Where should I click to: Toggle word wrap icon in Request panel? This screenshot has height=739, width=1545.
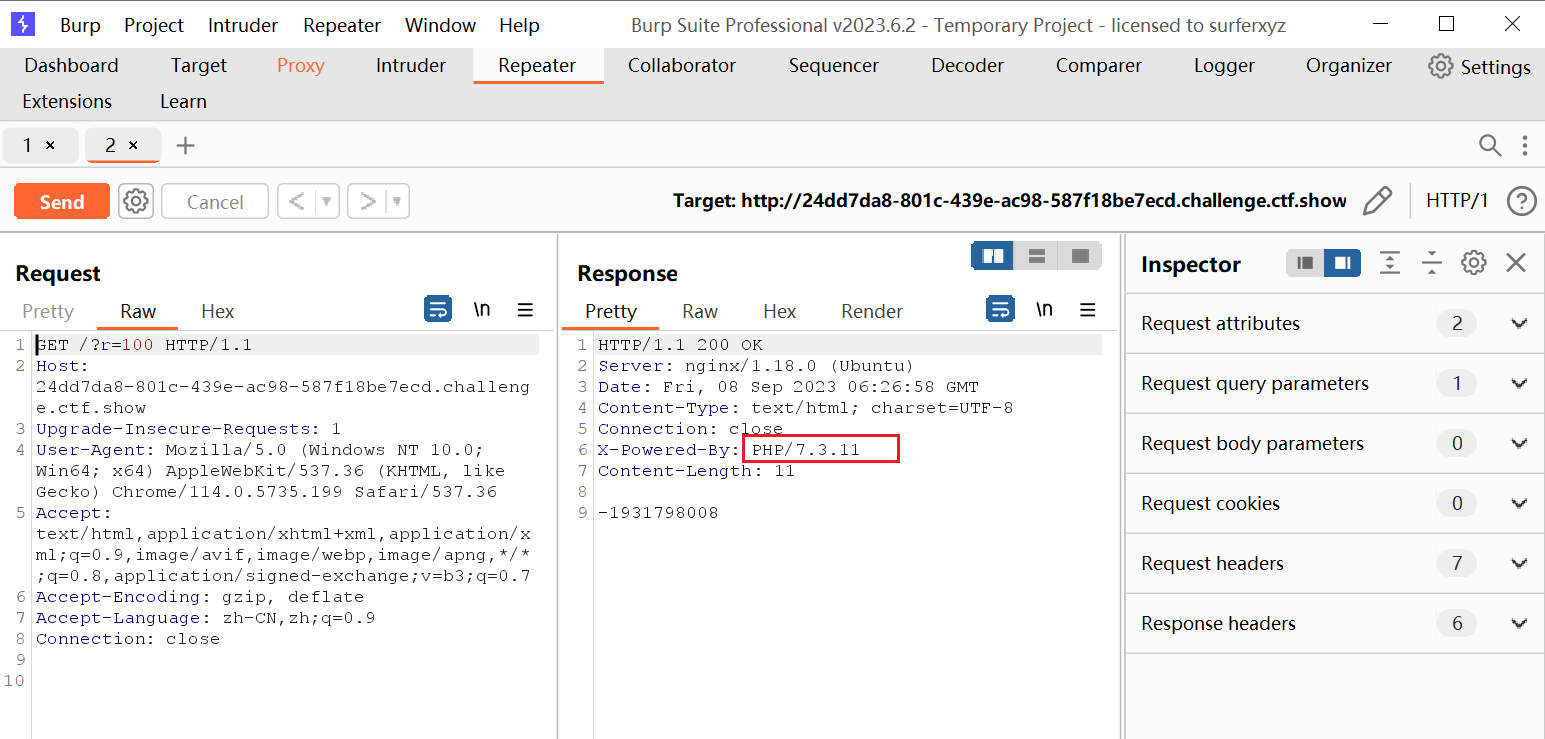click(x=438, y=310)
